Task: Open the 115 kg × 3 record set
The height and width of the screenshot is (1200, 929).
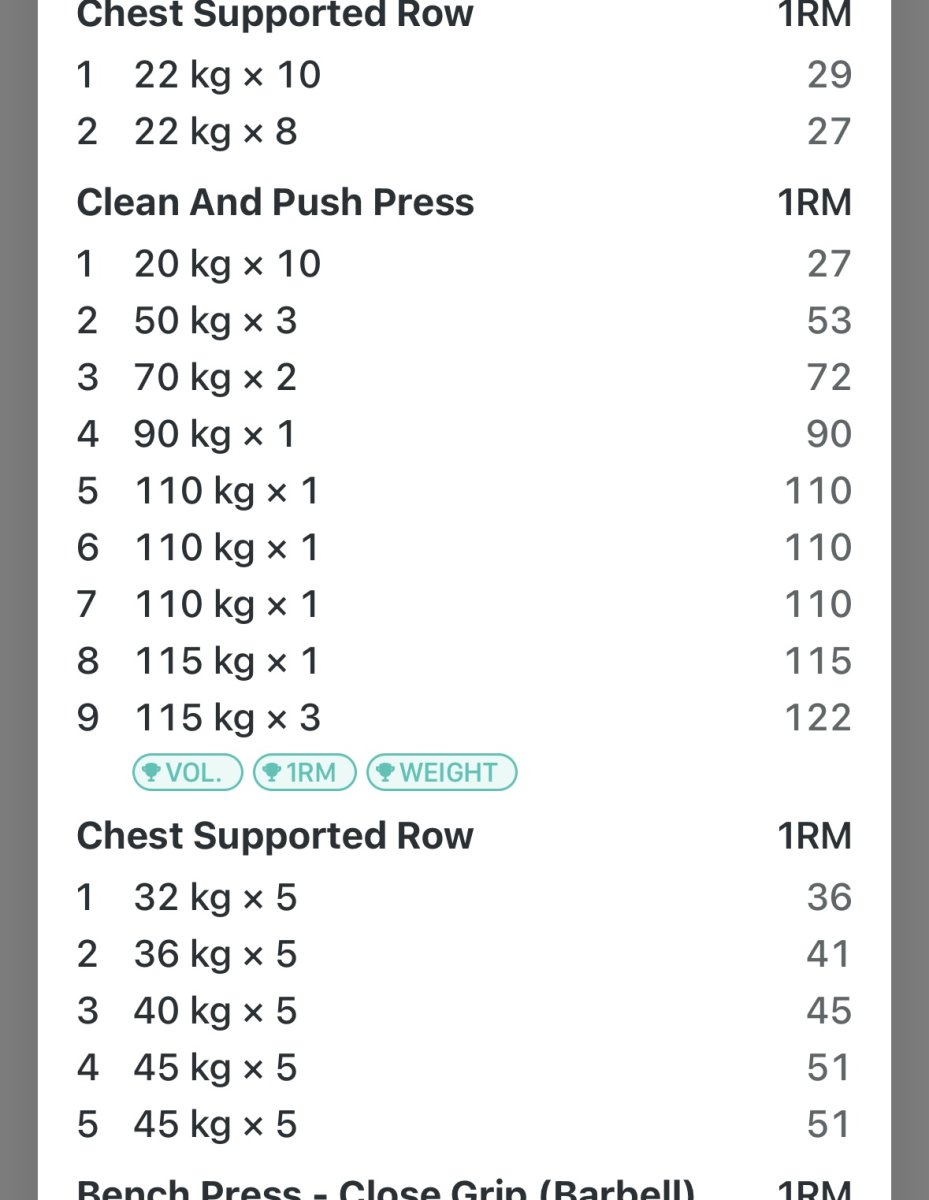Action: click(226, 719)
